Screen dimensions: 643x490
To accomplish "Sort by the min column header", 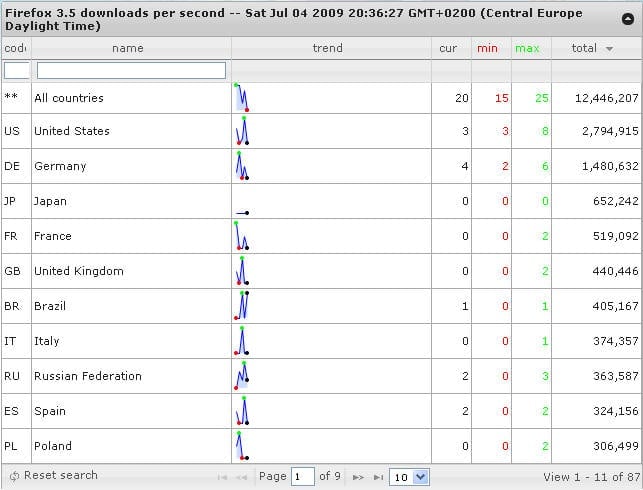I will click(491, 48).
